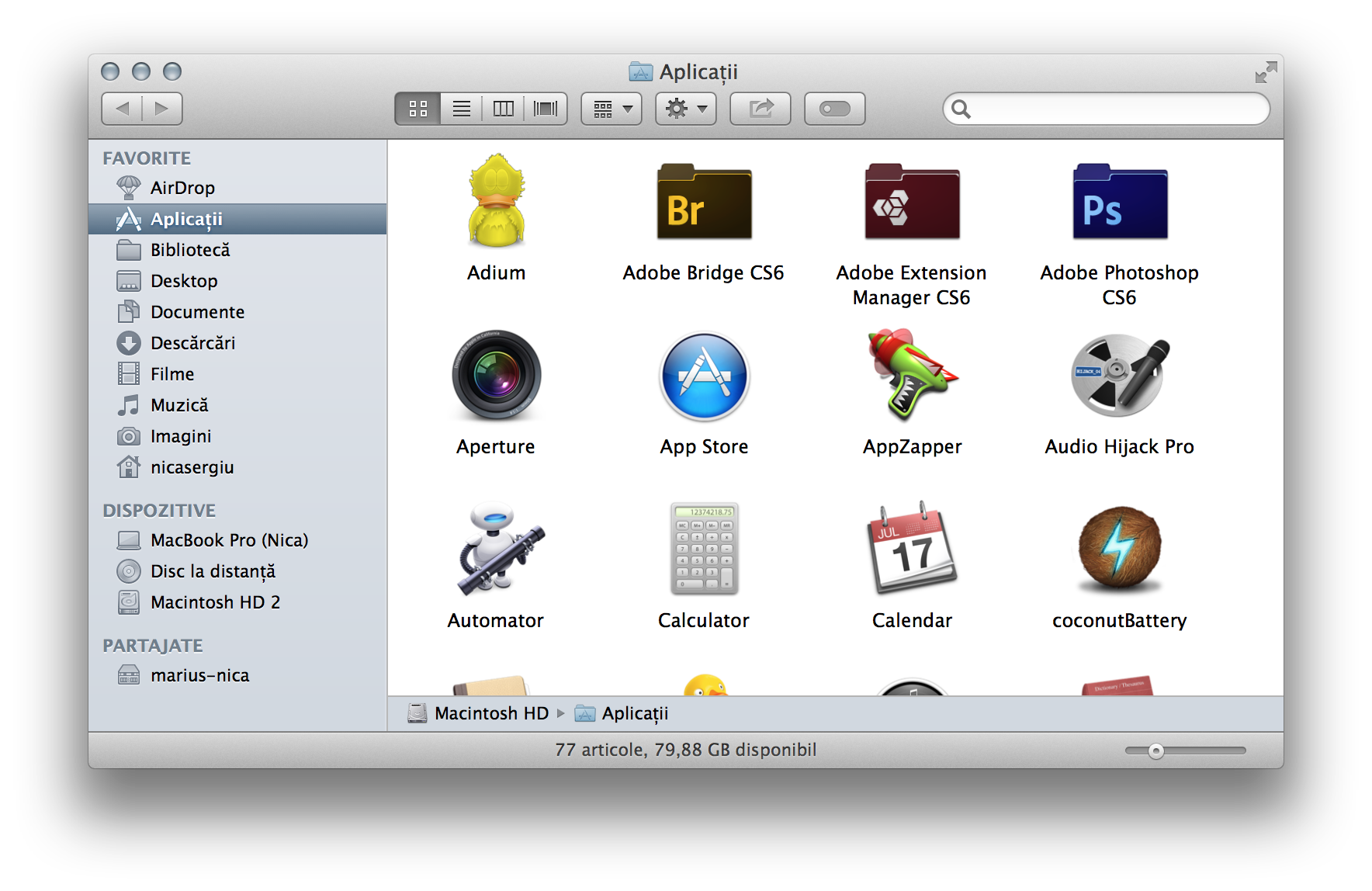Open the Adobe Bridge CS6 folder icon
This screenshot has height=891, width=1372.
(x=704, y=201)
